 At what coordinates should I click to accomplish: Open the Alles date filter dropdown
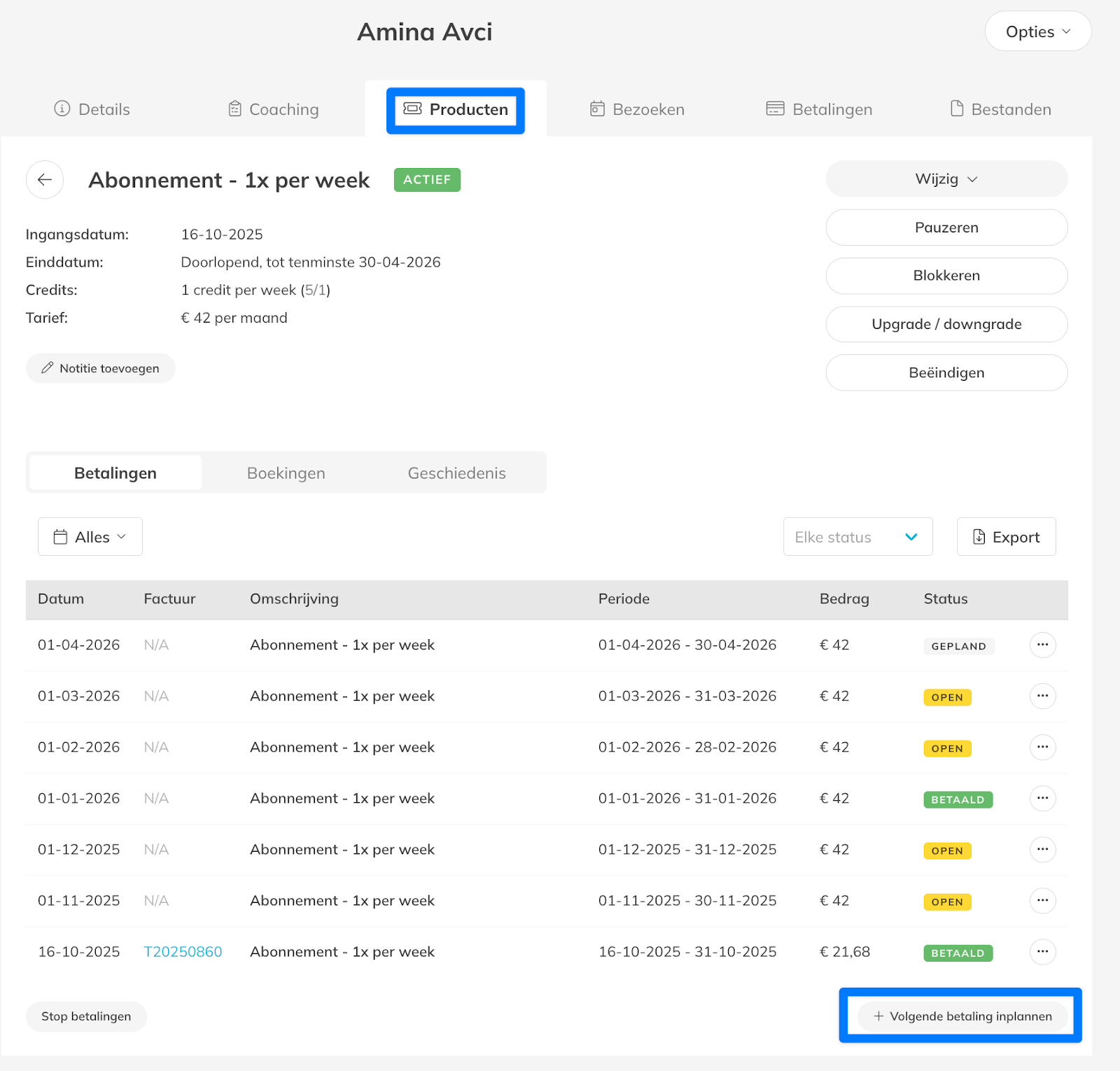pos(90,537)
